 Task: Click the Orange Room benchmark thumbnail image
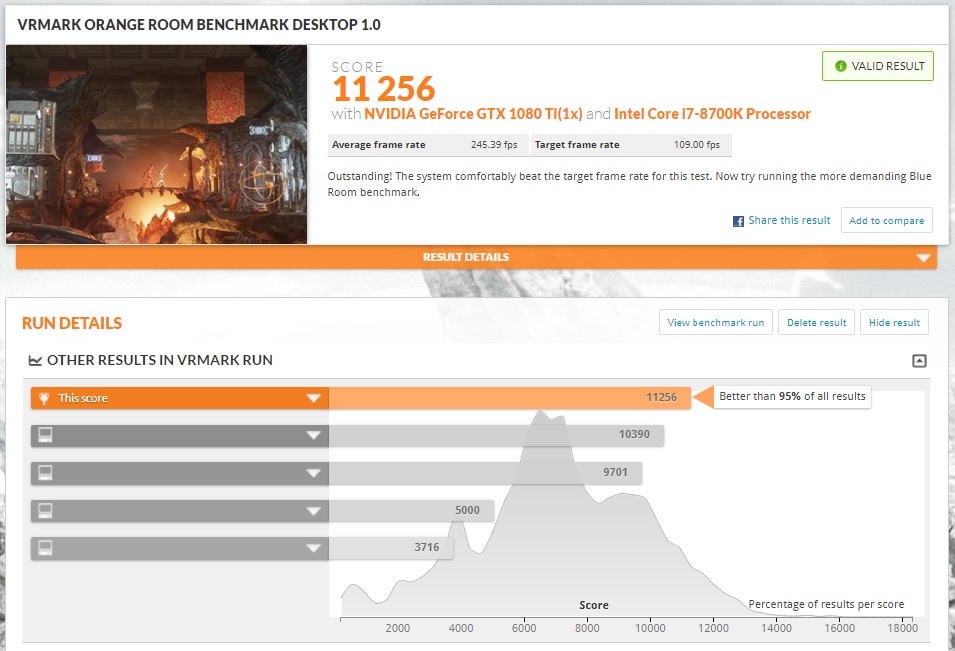tap(157, 144)
